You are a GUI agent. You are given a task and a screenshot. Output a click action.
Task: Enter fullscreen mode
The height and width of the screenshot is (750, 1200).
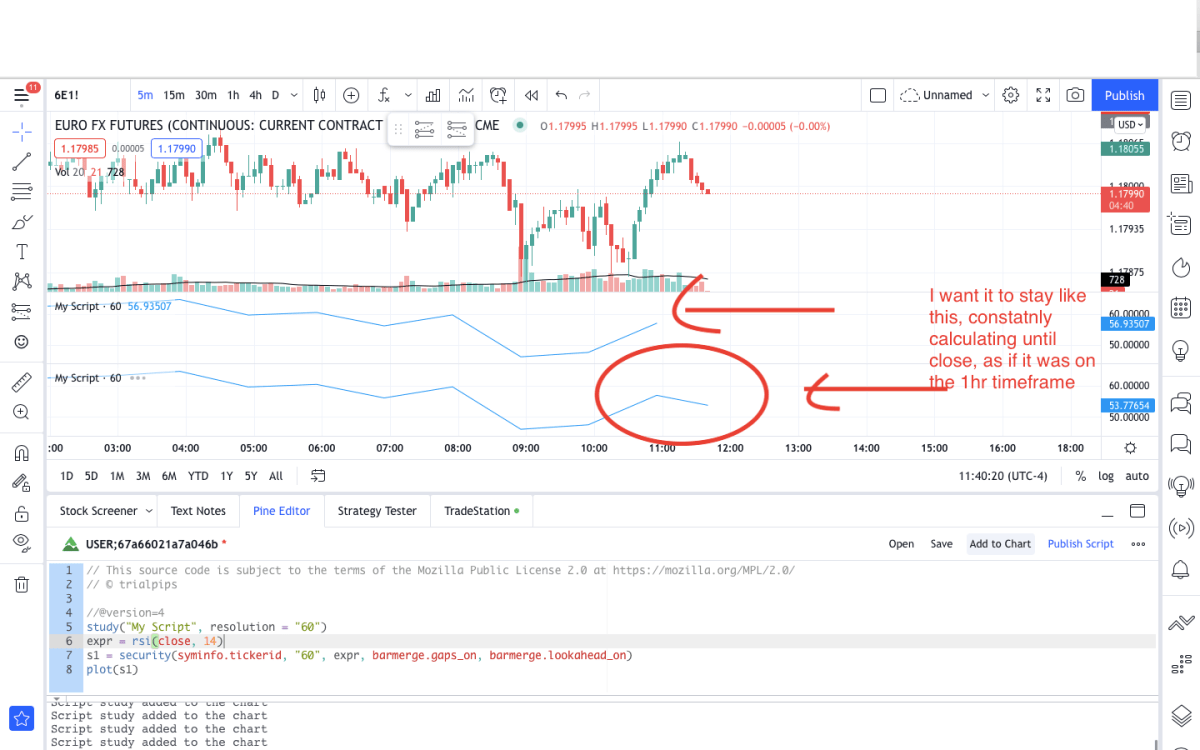[x=1043, y=95]
